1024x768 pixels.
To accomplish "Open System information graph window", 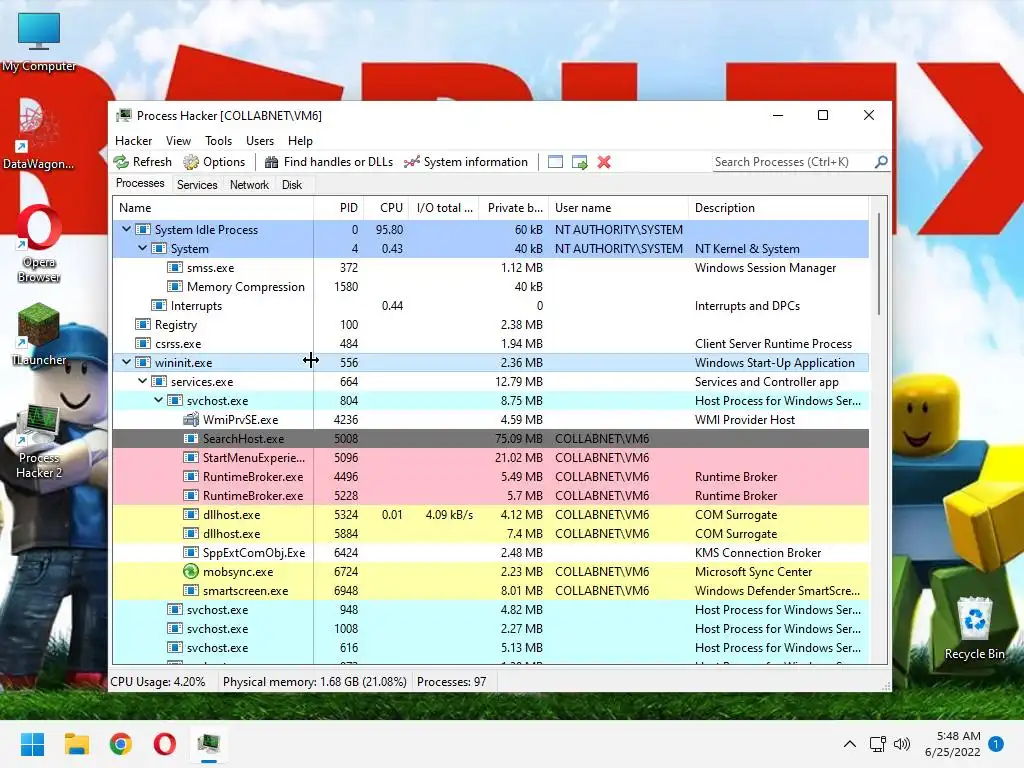I will (466, 162).
